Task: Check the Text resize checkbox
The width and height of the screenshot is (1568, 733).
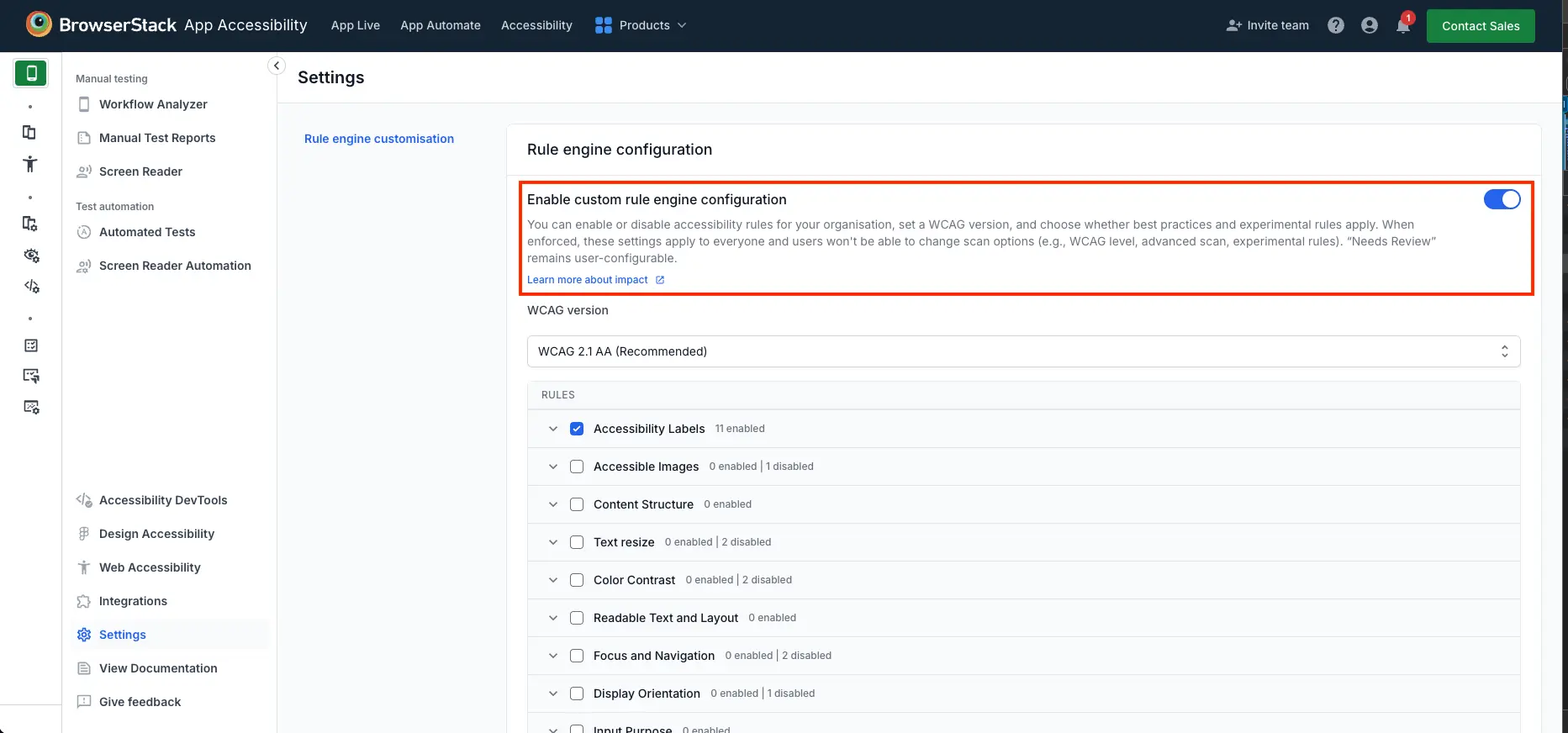Action: click(577, 542)
